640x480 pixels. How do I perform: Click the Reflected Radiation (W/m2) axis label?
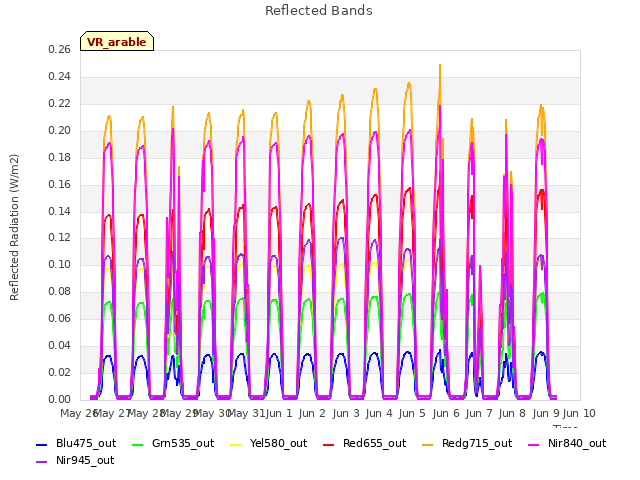[x=14, y=227]
